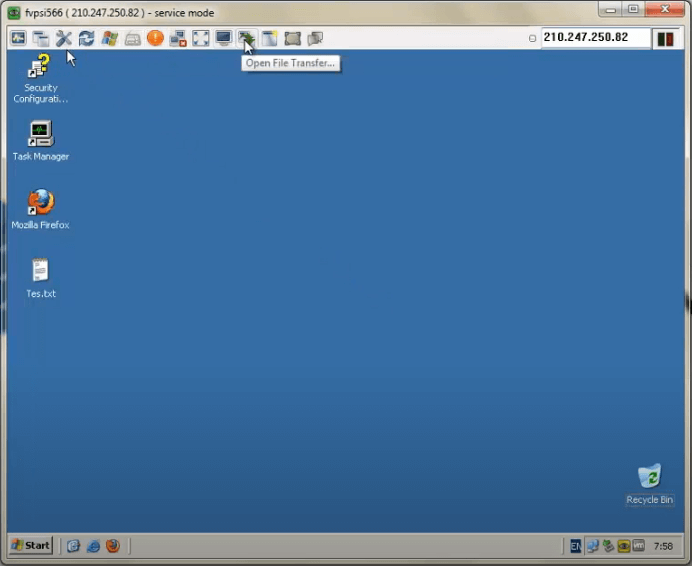Viewport: 692px width, 566px height.
Task: Launch Internet Explorer from quick launch
Action: [93, 546]
